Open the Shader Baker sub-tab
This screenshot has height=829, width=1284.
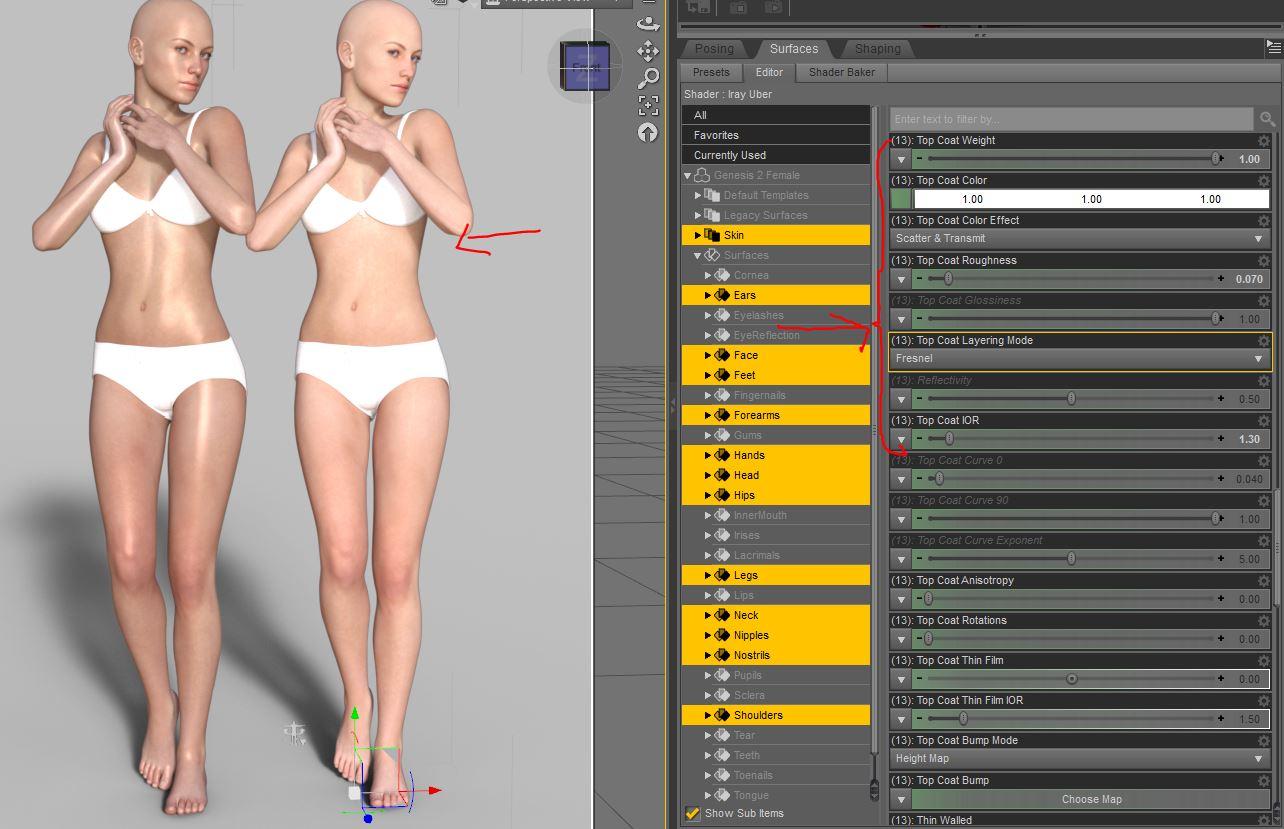coord(842,72)
